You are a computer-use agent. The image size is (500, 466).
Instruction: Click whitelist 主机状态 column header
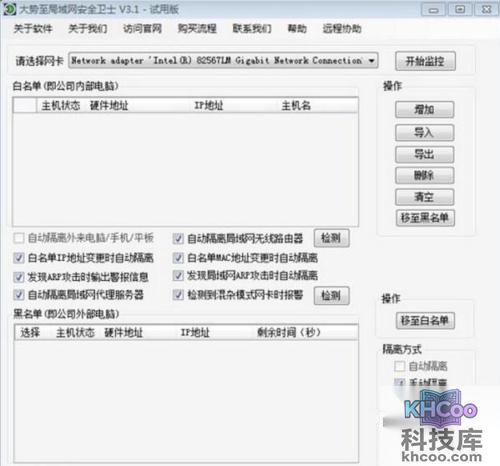pyautogui.click(x=61, y=106)
